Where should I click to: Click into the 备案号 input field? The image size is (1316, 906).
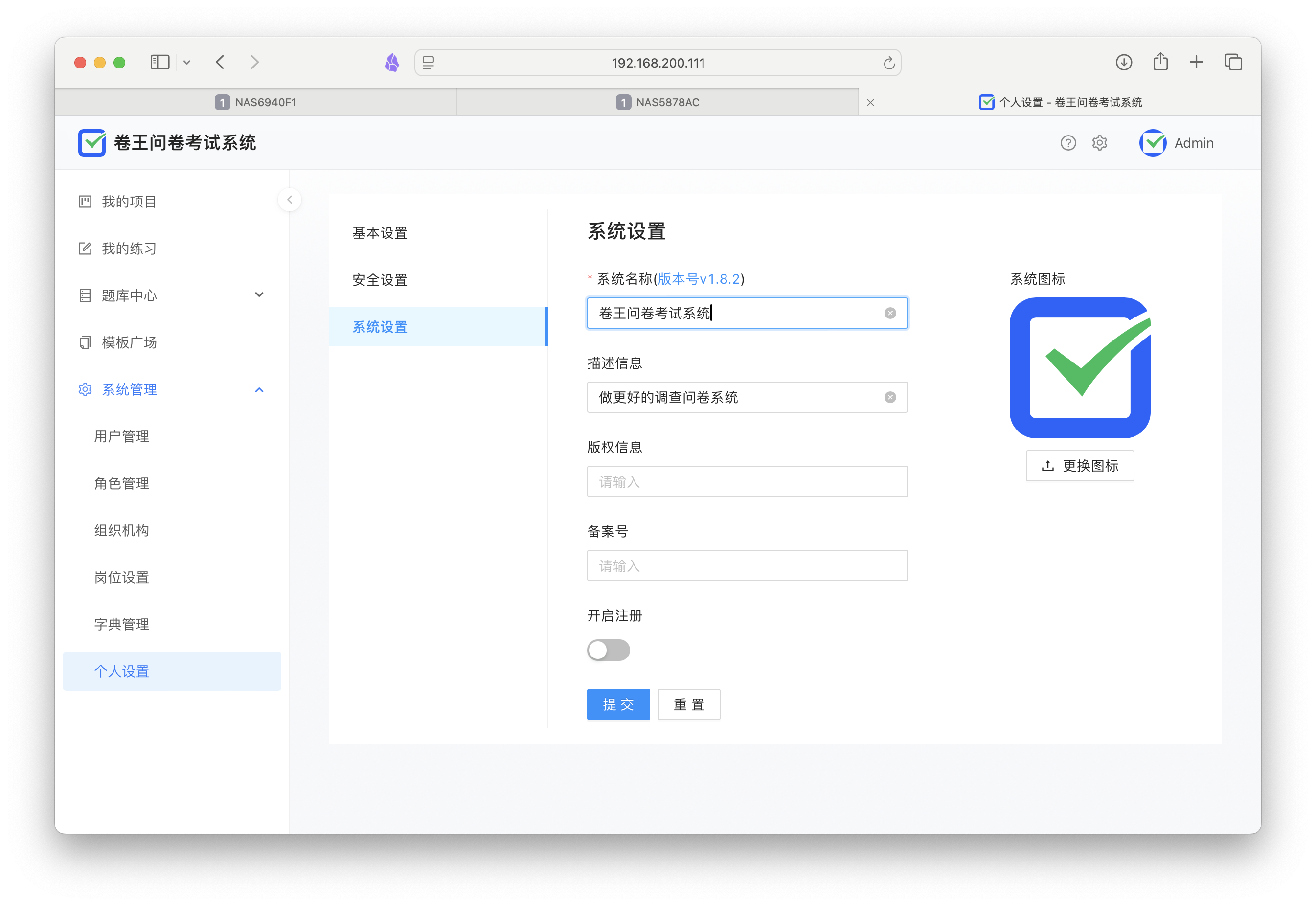tap(747, 566)
